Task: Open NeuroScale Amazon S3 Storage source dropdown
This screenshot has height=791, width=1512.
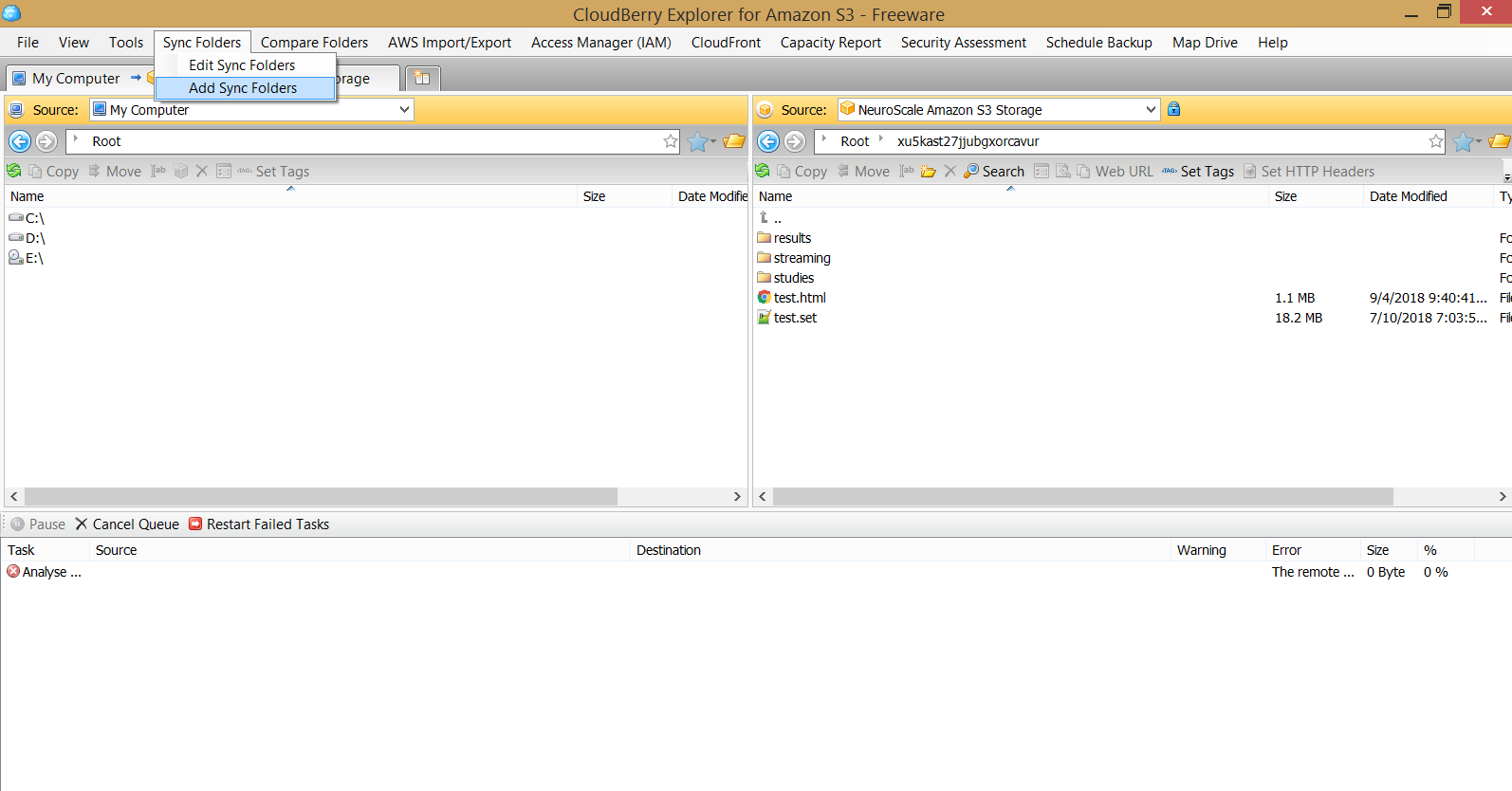Action: (x=1151, y=109)
